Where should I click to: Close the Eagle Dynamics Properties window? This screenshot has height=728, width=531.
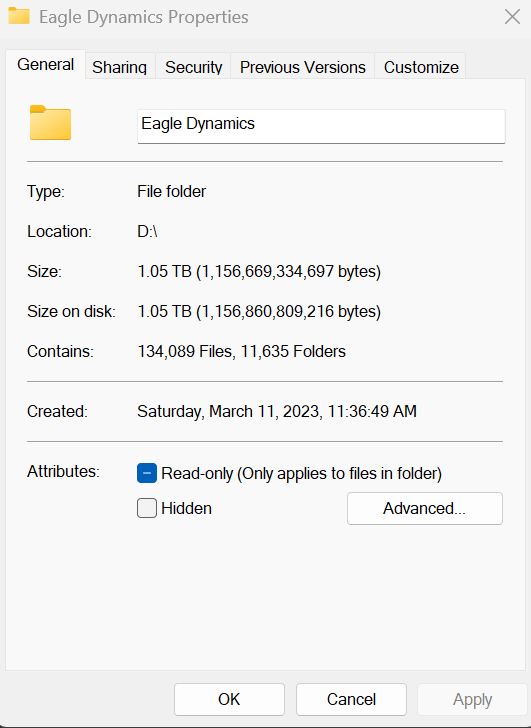(512, 17)
